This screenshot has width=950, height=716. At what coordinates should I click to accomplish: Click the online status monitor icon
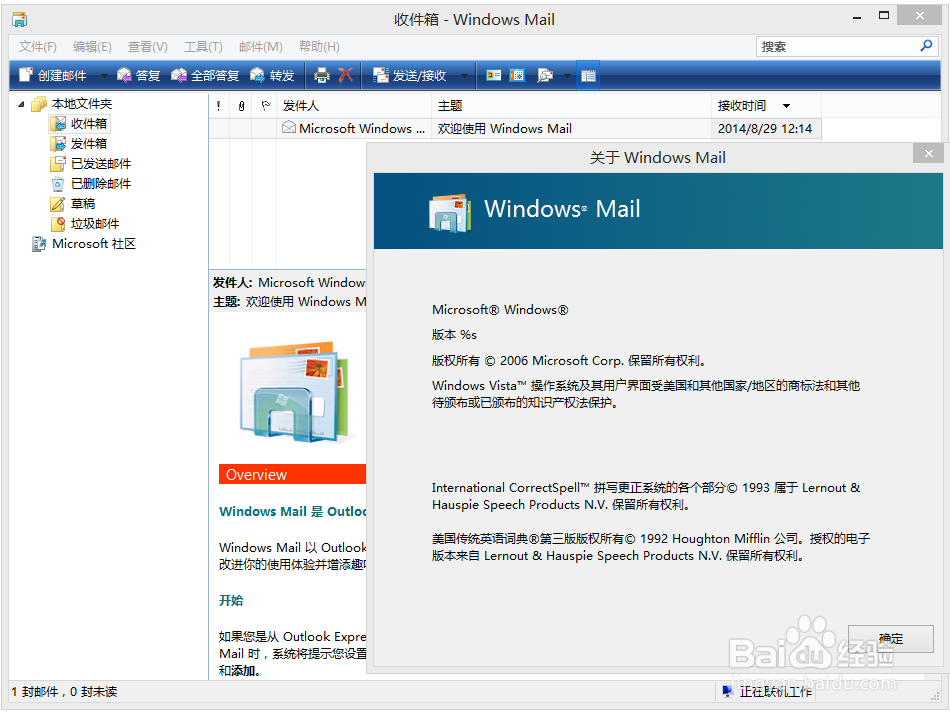[x=727, y=691]
